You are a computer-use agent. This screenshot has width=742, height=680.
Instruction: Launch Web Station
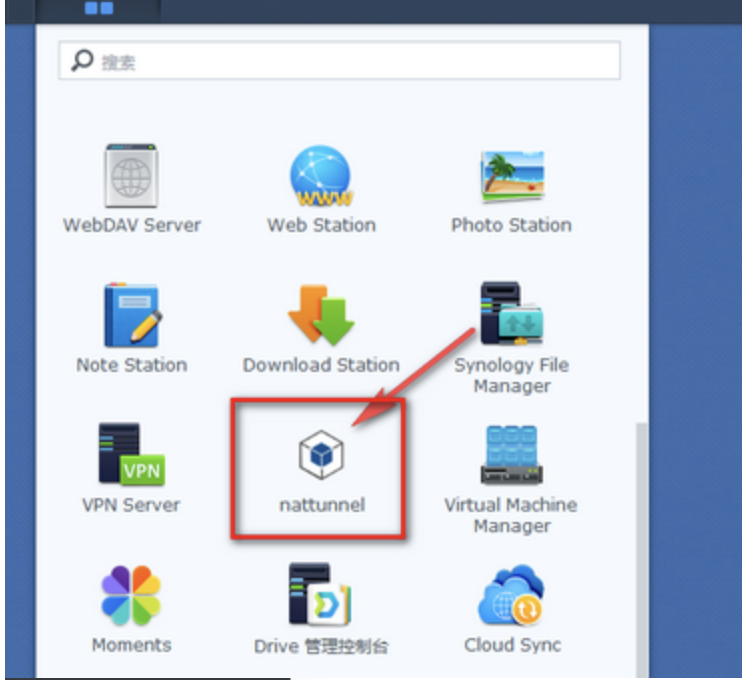point(321,175)
